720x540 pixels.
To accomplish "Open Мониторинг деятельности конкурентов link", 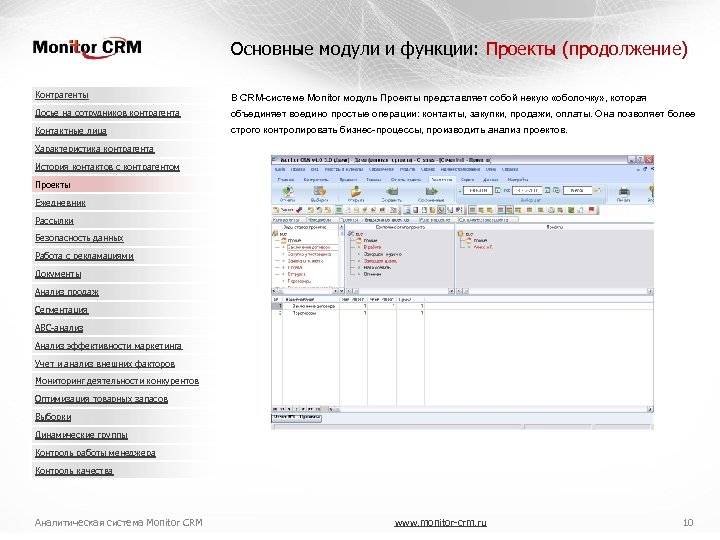I will pyautogui.click(x=117, y=381).
